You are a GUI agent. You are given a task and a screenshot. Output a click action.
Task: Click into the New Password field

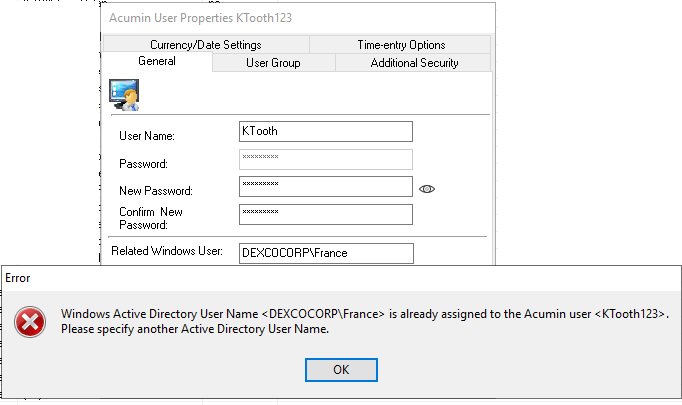[x=326, y=186]
